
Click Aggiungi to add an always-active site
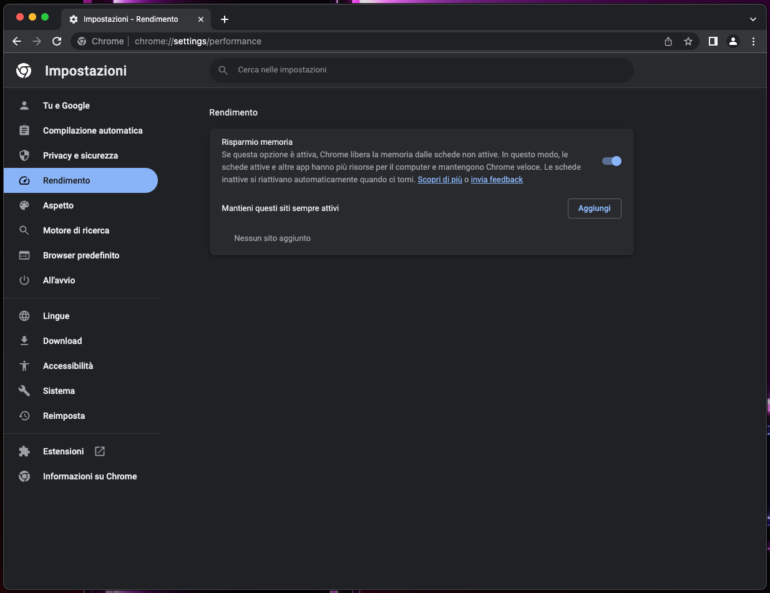594,208
